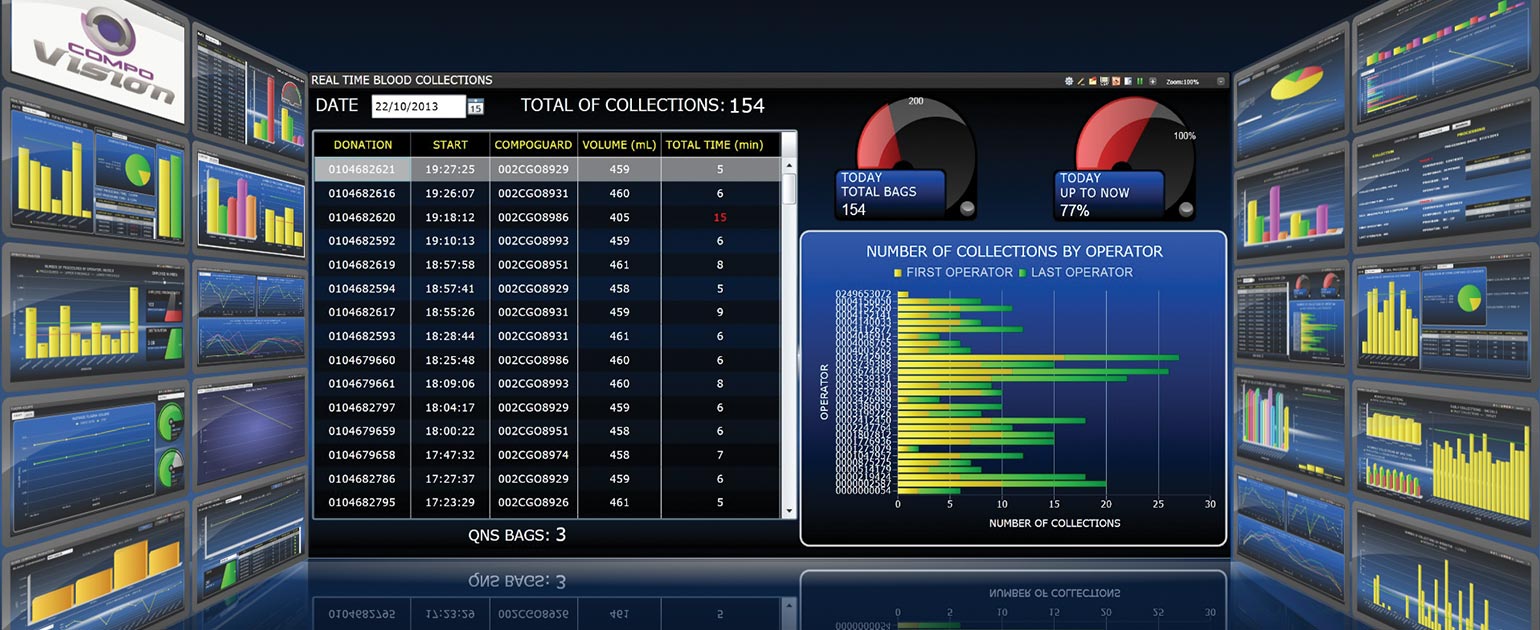Toggle the Last Operator legend marker
The image size is (1540, 630).
(x=1023, y=273)
